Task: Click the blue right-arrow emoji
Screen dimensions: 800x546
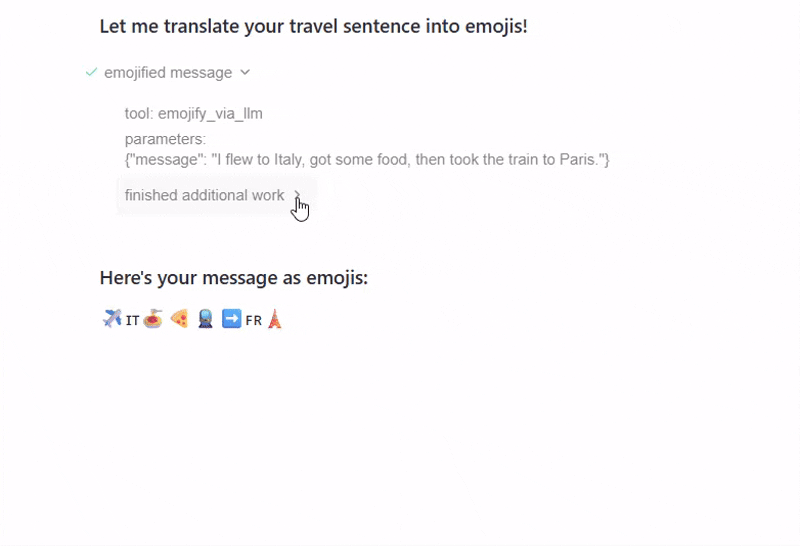Action: click(232, 320)
